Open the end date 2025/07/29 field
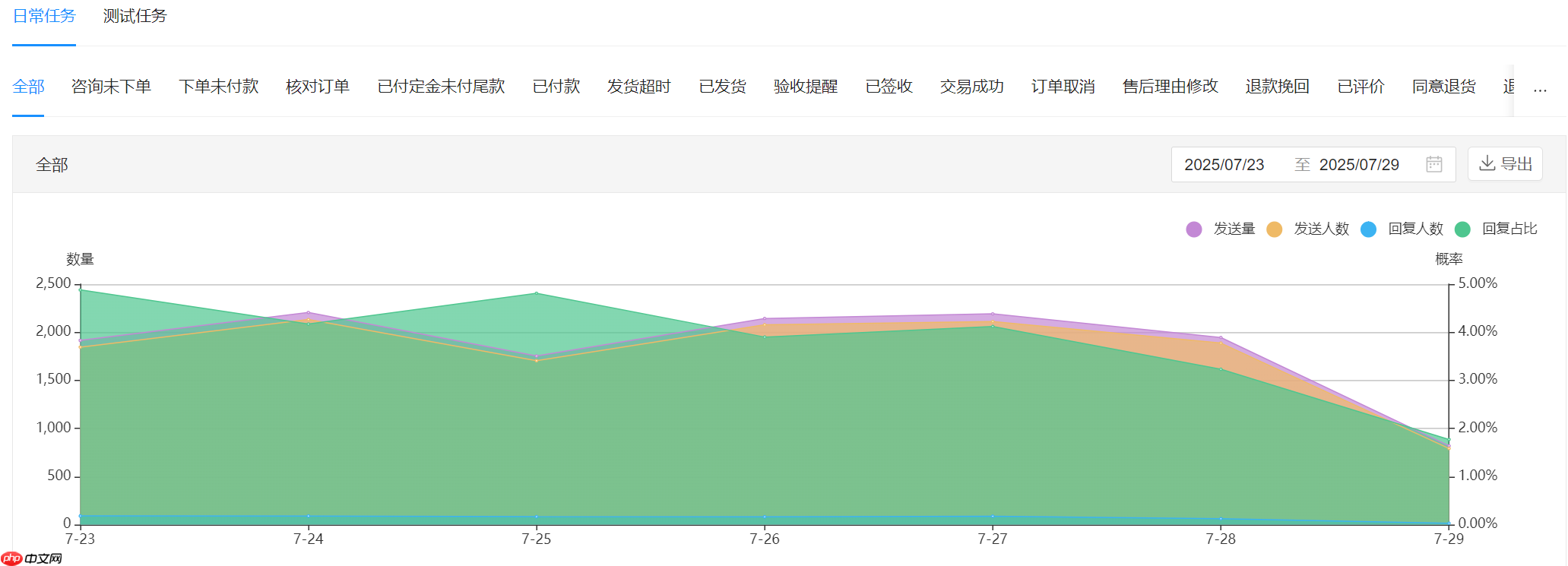The height and width of the screenshot is (566, 1568). pos(1358,165)
